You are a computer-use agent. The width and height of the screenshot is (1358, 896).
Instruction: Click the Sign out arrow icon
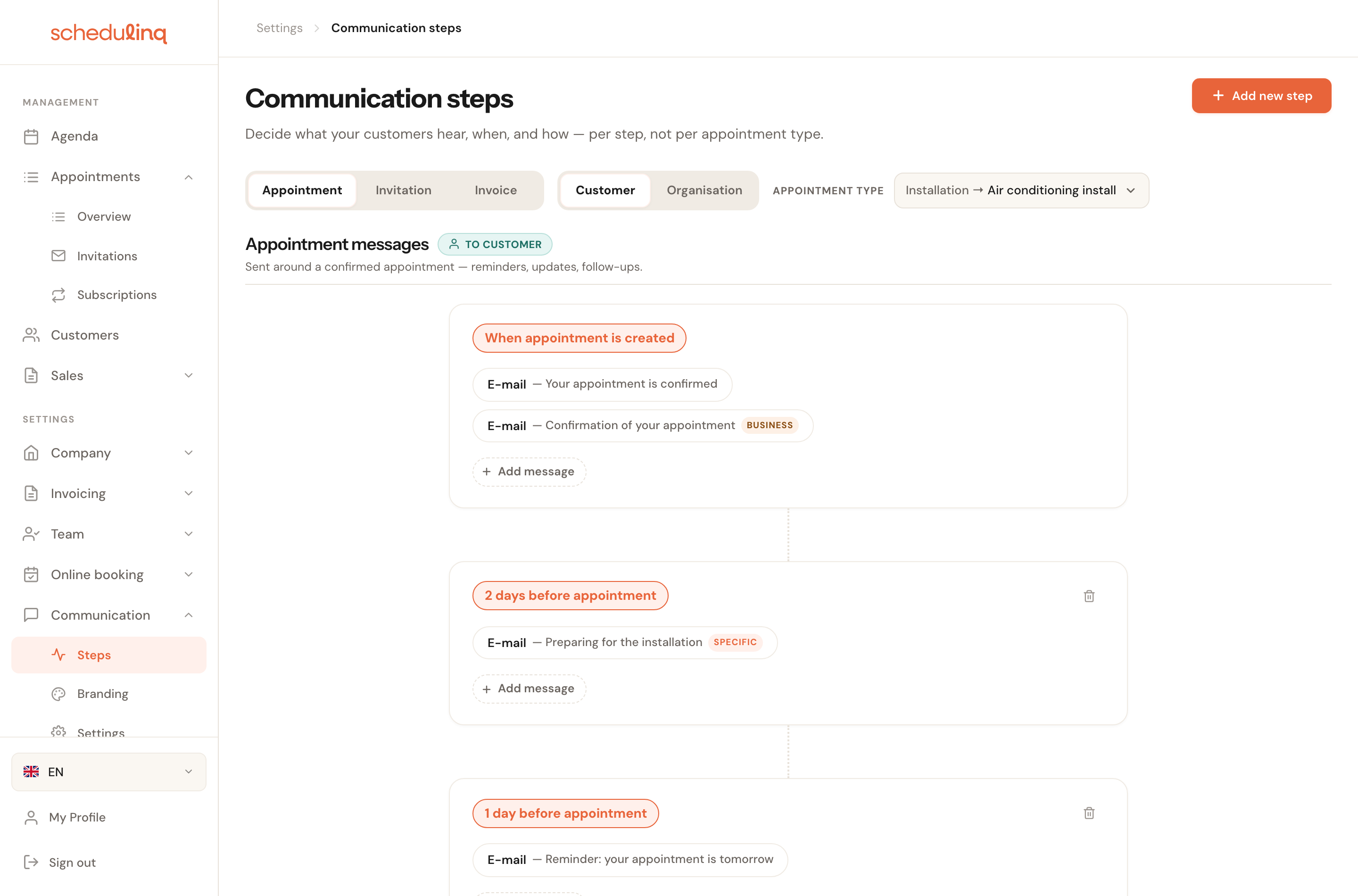pos(31,863)
